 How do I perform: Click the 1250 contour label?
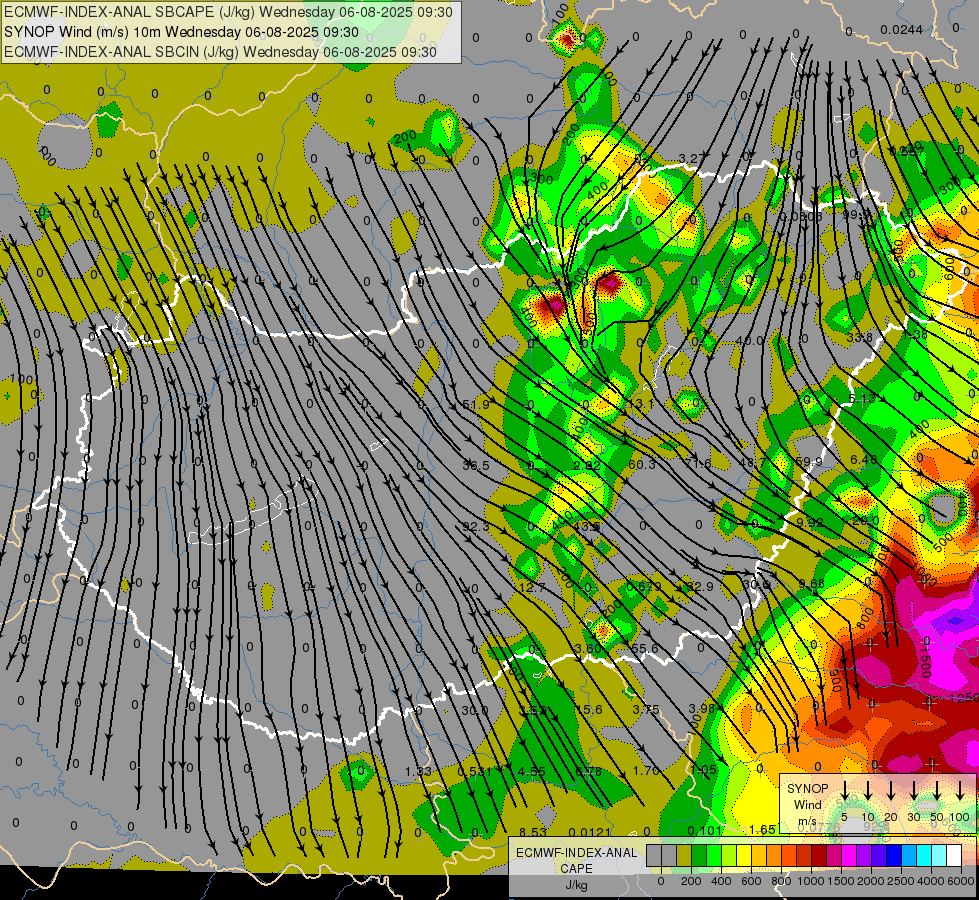coord(965,698)
